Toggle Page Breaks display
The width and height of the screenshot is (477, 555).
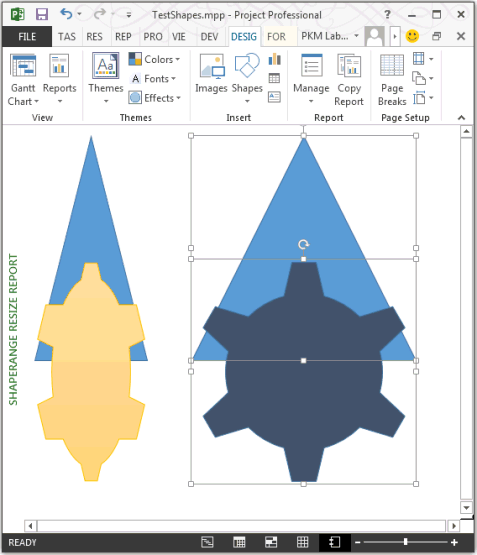point(392,80)
